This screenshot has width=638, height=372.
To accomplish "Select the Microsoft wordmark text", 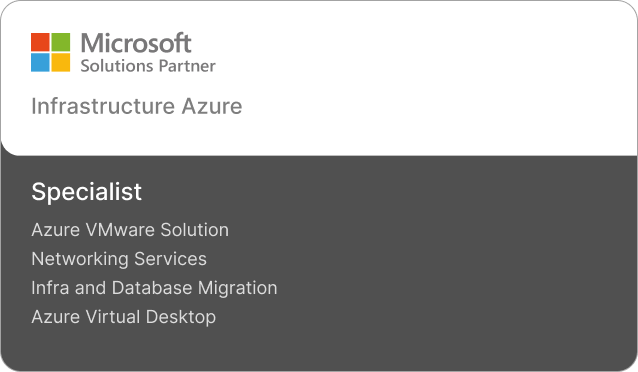I will [136, 43].
